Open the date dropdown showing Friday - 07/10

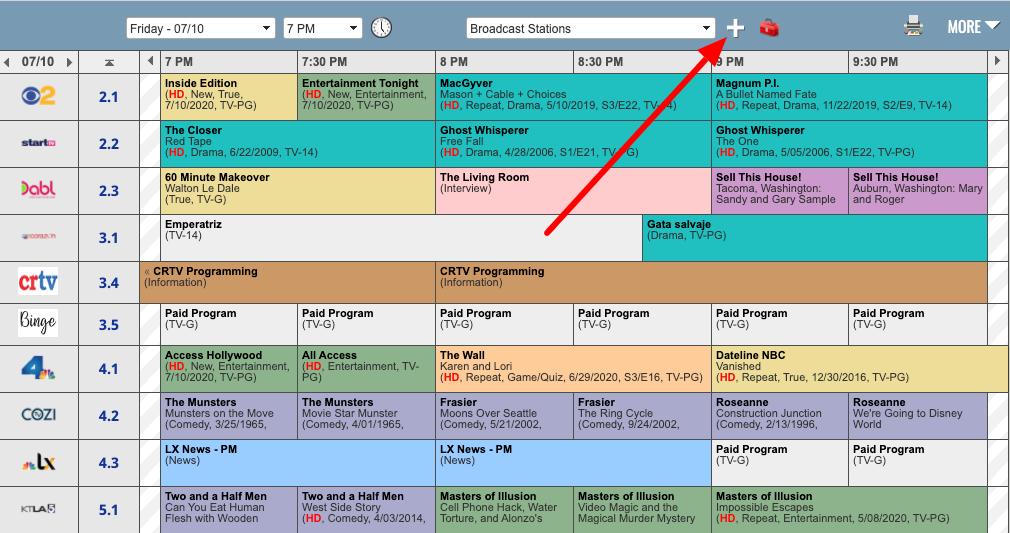pos(201,29)
